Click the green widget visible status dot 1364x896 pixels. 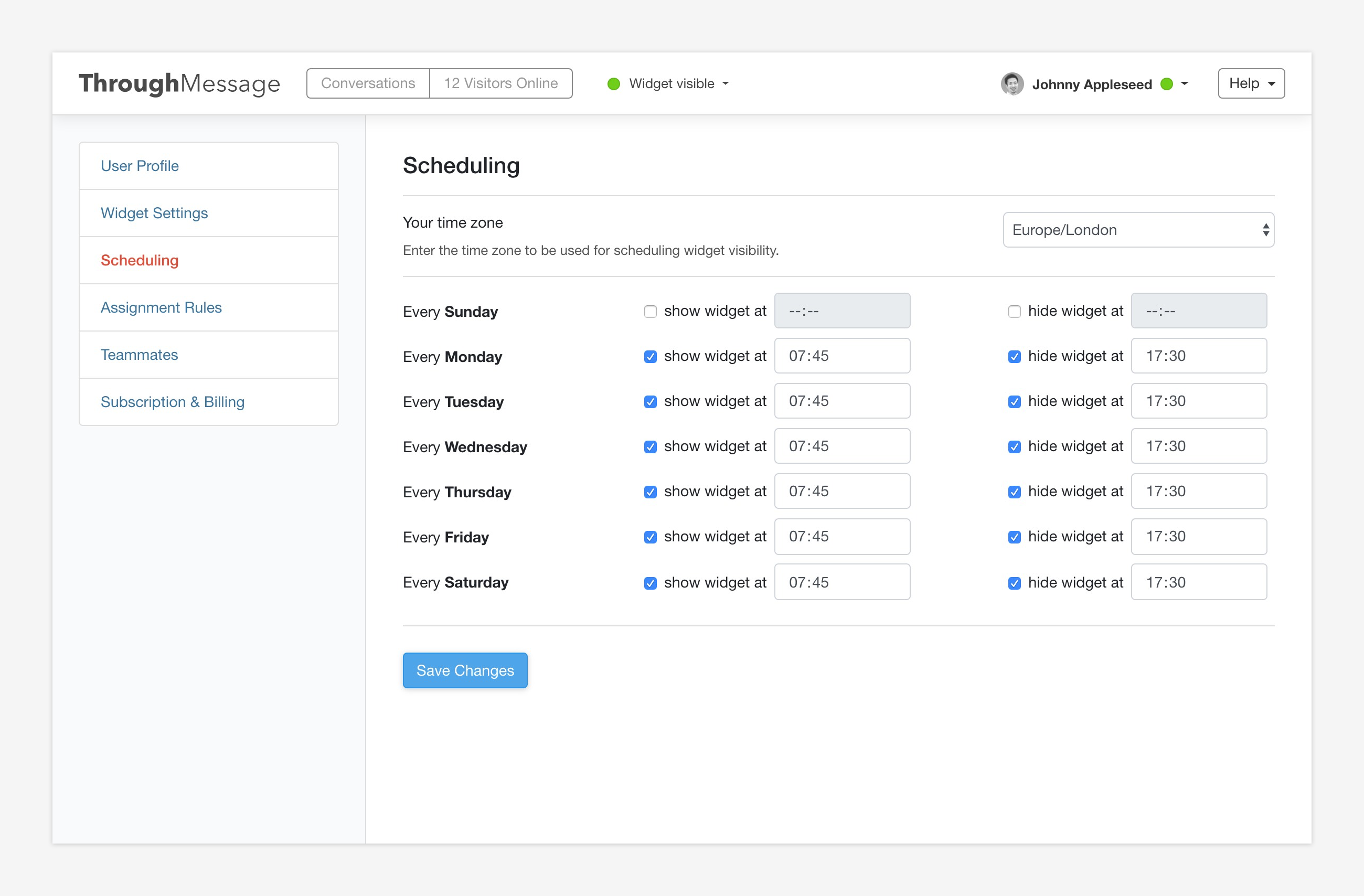(613, 84)
